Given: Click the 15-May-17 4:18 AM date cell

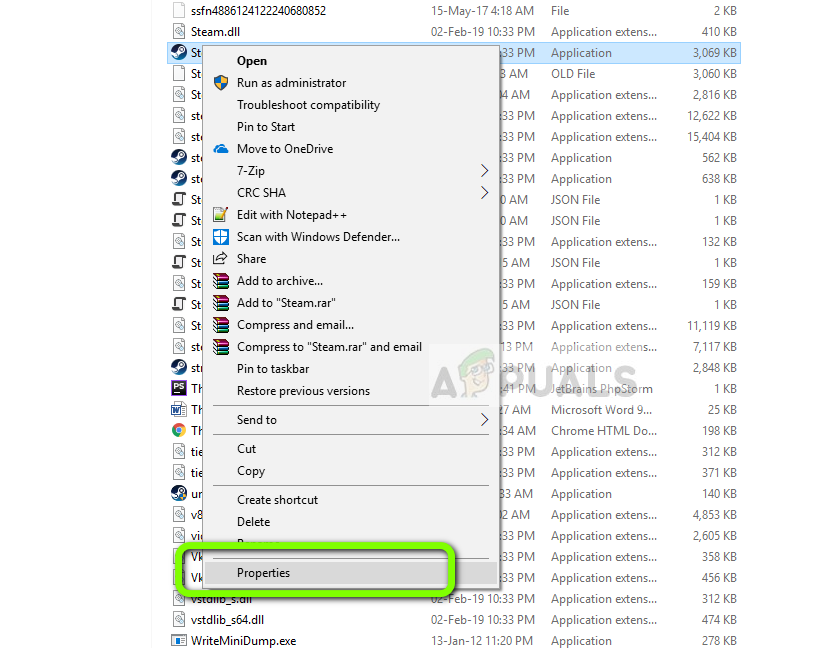Looking at the screenshot, I should (482, 10).
